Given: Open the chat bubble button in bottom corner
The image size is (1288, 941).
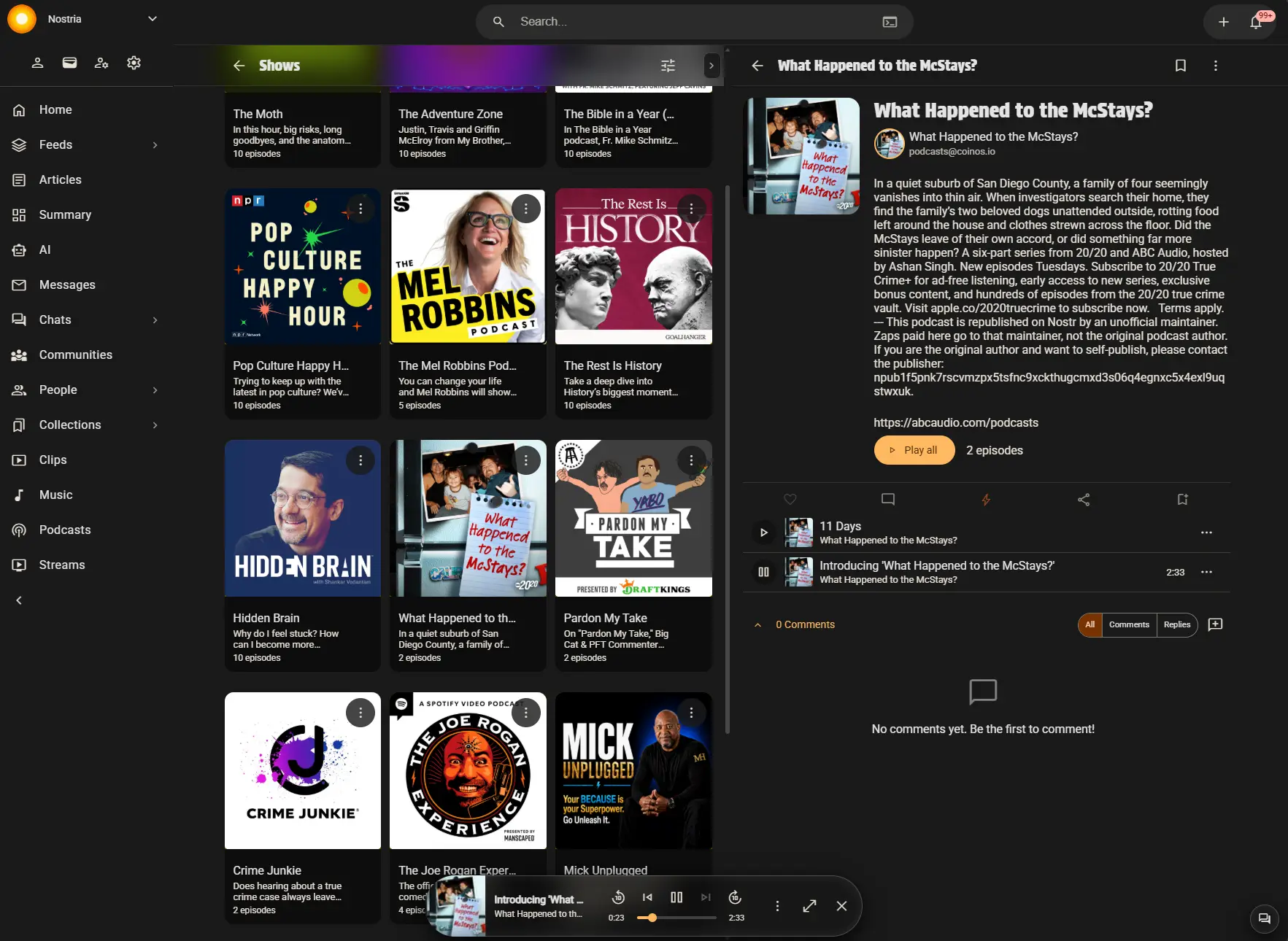Looking at the screenshot, I should [1265, 918].
